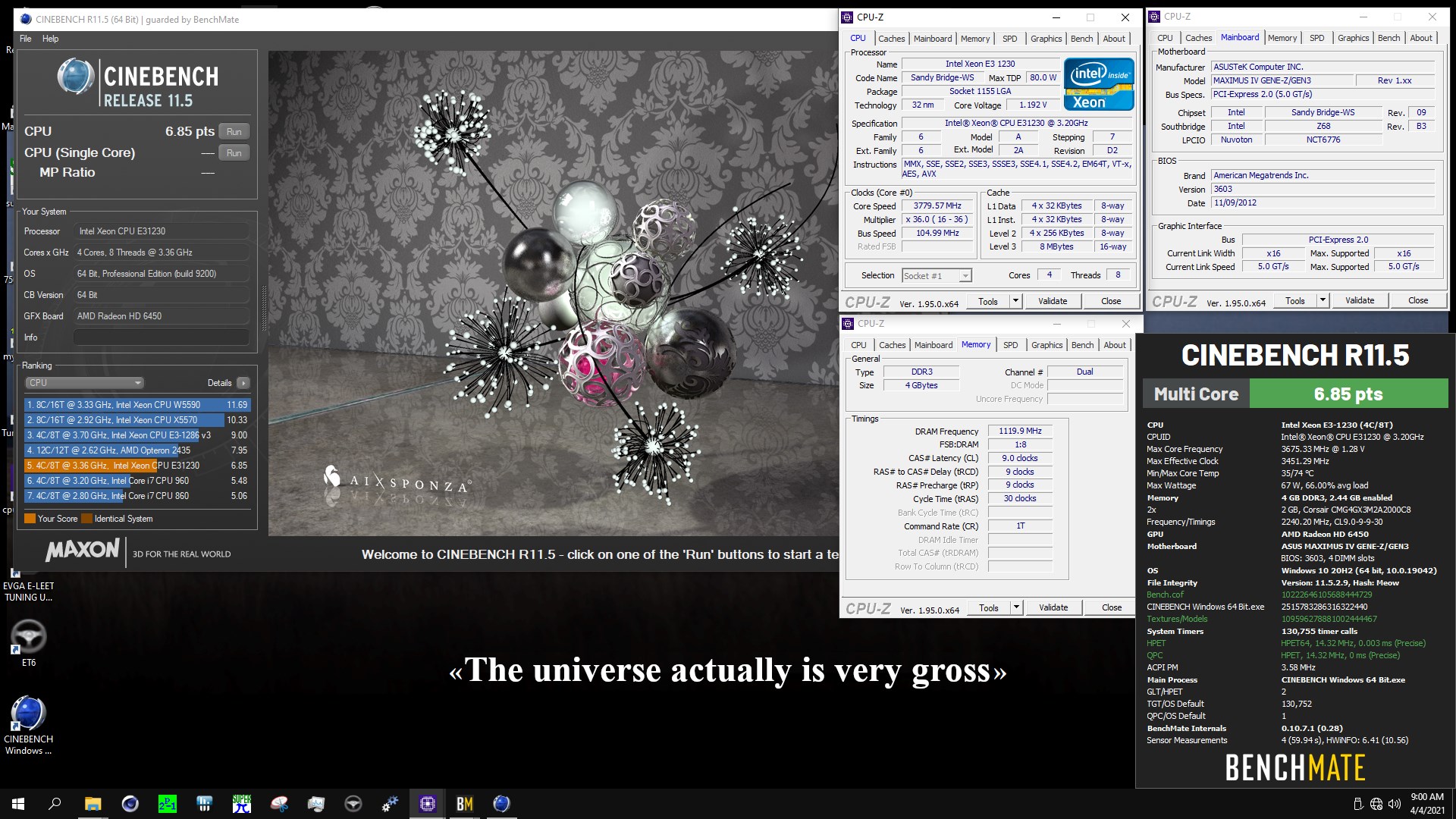This screenshot has width=1456, height=819.
Task: Open ET6 desktop shortcut
Action: 28,643
